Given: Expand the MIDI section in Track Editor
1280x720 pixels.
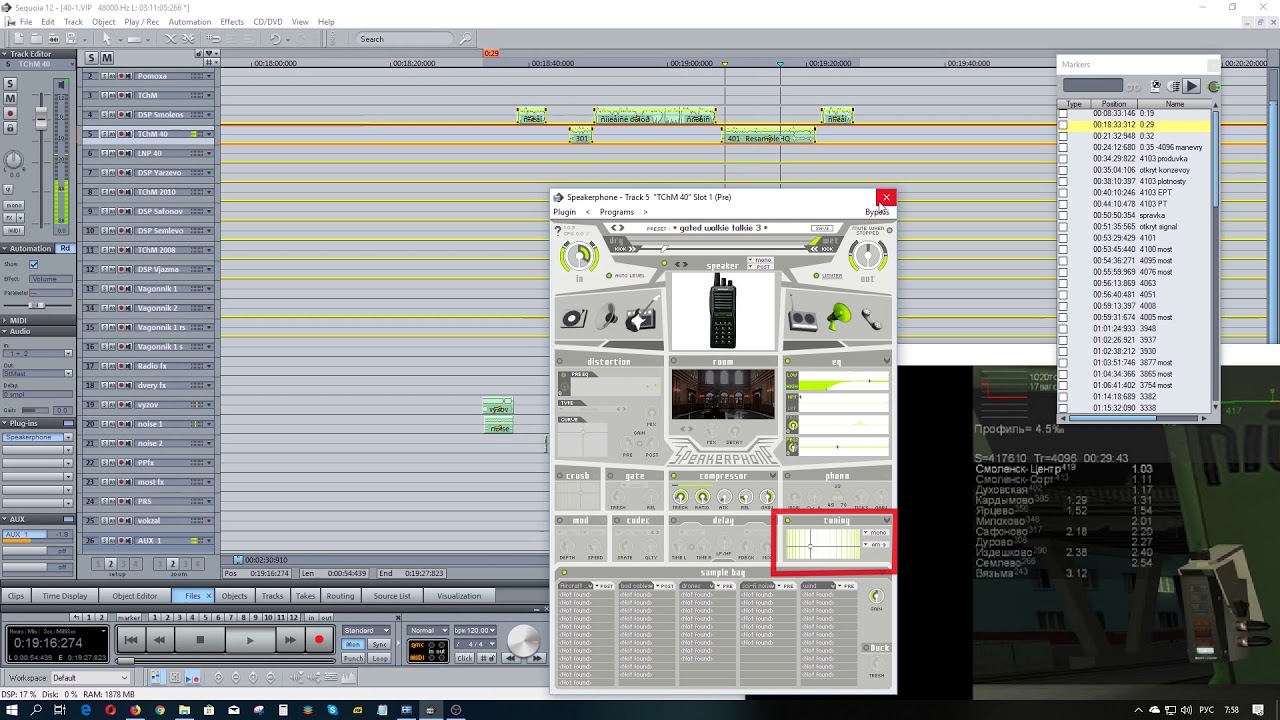Looking at the screenshot, I should pyautogui.click(x=5, y=321).
